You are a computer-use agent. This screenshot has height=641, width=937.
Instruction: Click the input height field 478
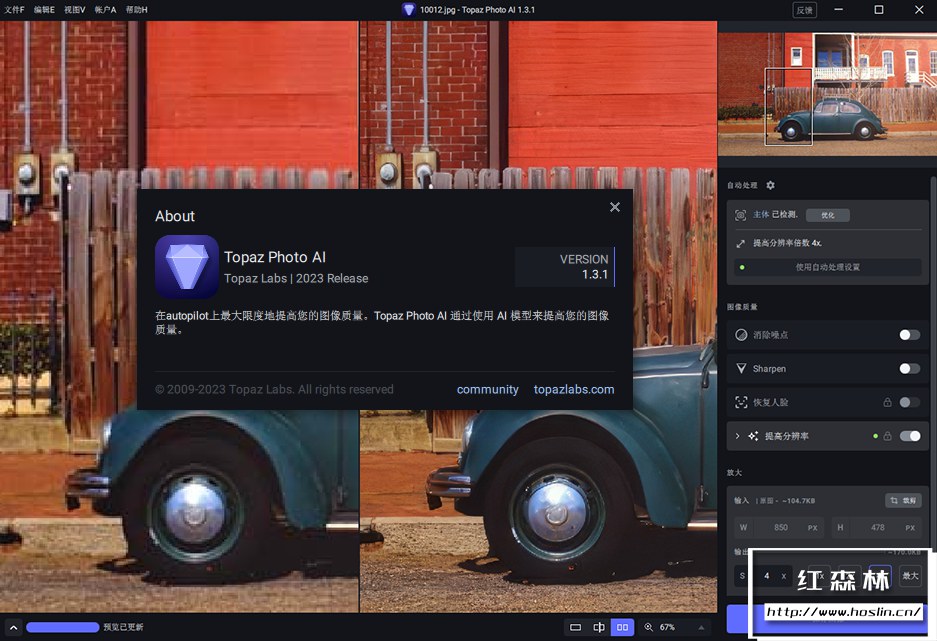pos(877,527)
